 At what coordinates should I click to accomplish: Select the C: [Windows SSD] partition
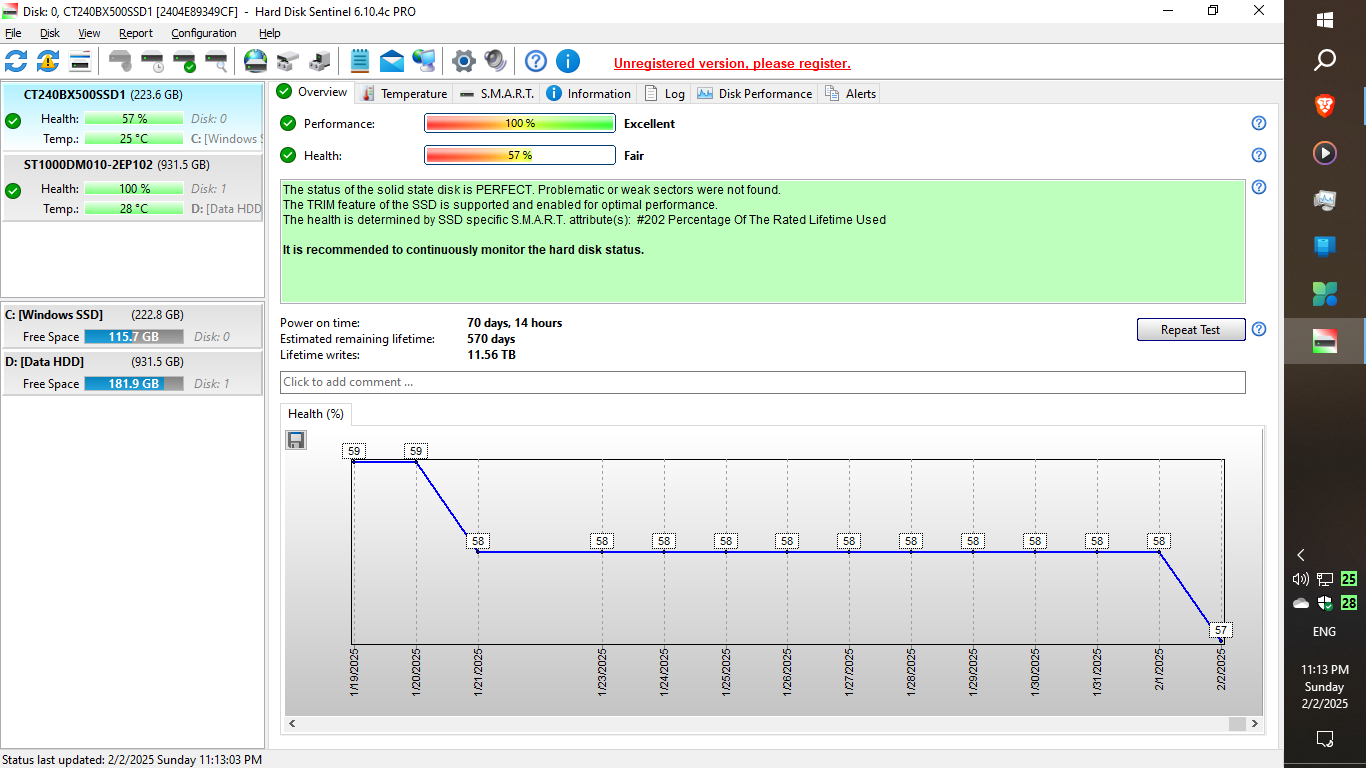(x=132, y=325)
